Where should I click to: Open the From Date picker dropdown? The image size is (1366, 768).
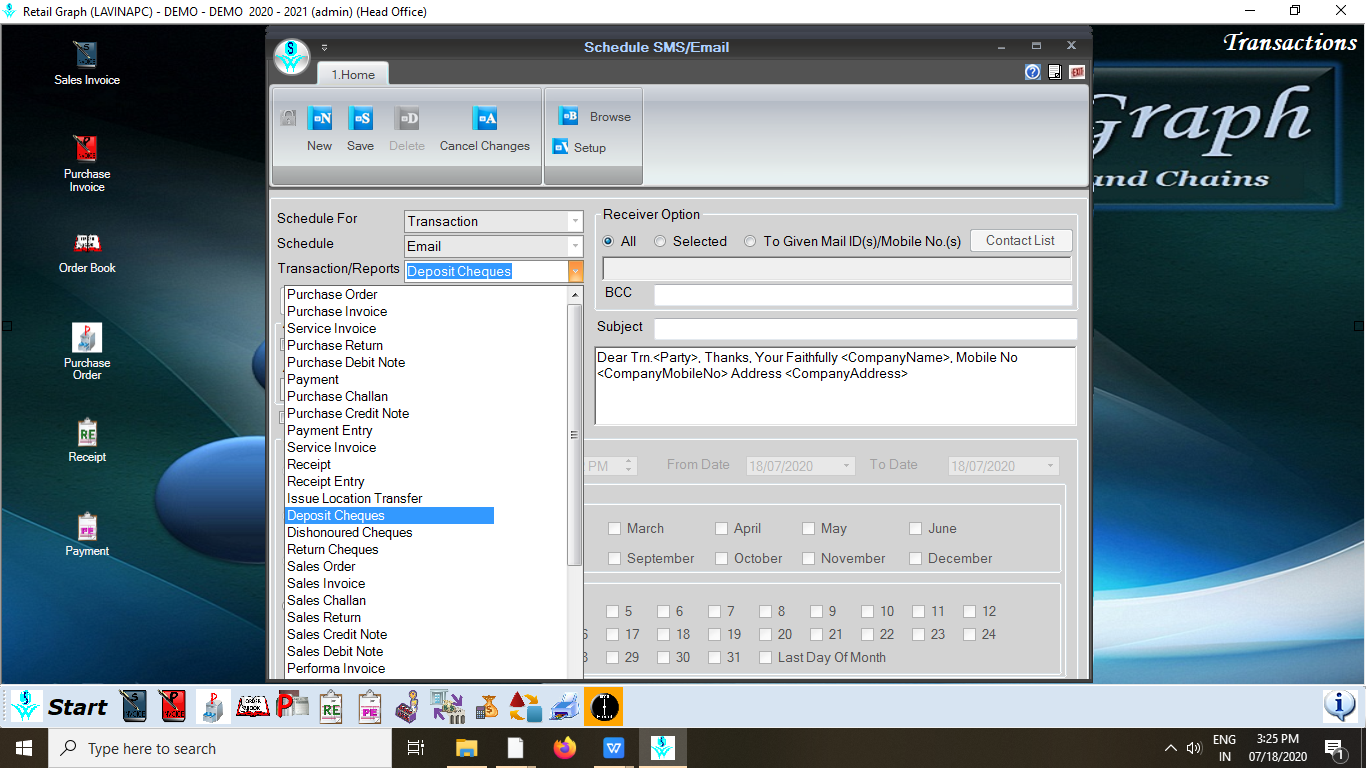coord(847,466)
